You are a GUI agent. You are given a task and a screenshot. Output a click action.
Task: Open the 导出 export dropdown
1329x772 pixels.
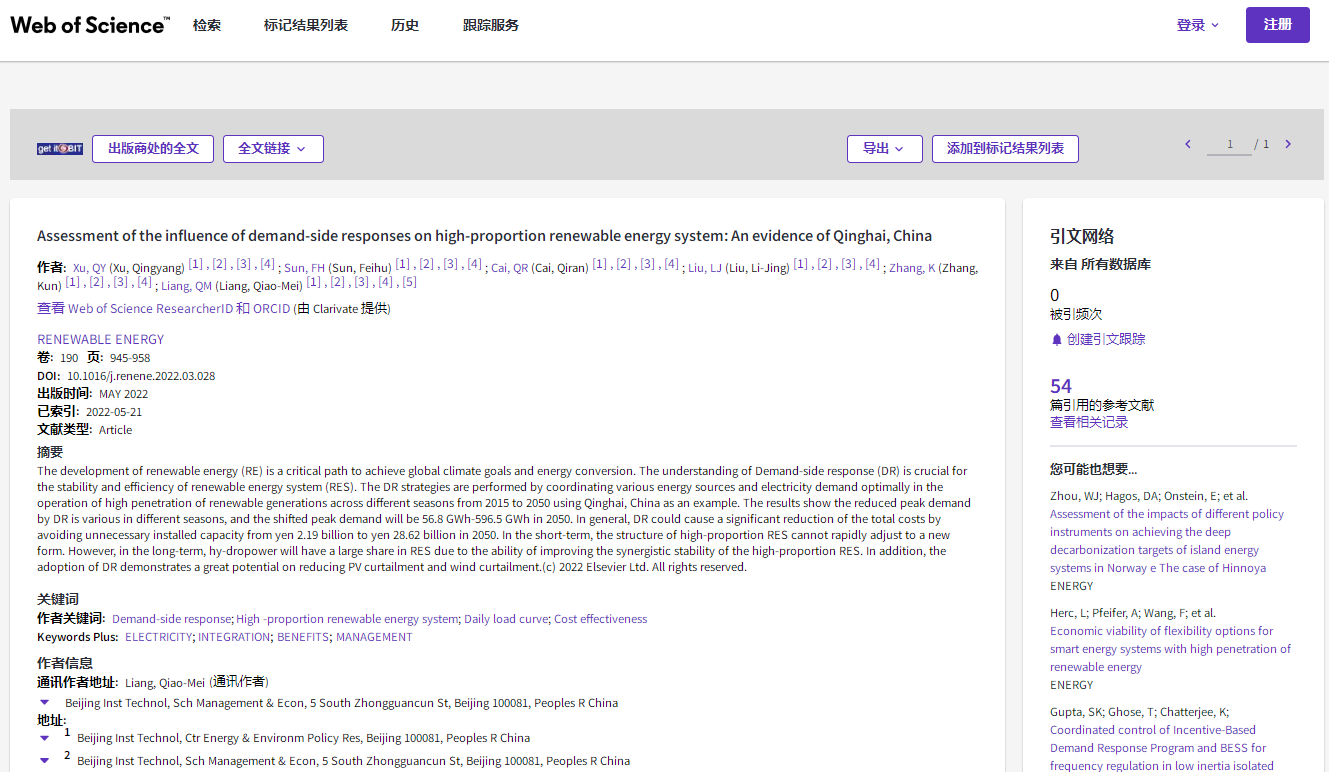point(884,149)
